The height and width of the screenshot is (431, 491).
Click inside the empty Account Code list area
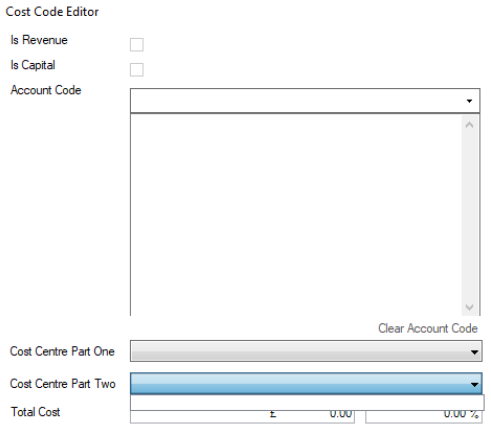coord(296,215)
